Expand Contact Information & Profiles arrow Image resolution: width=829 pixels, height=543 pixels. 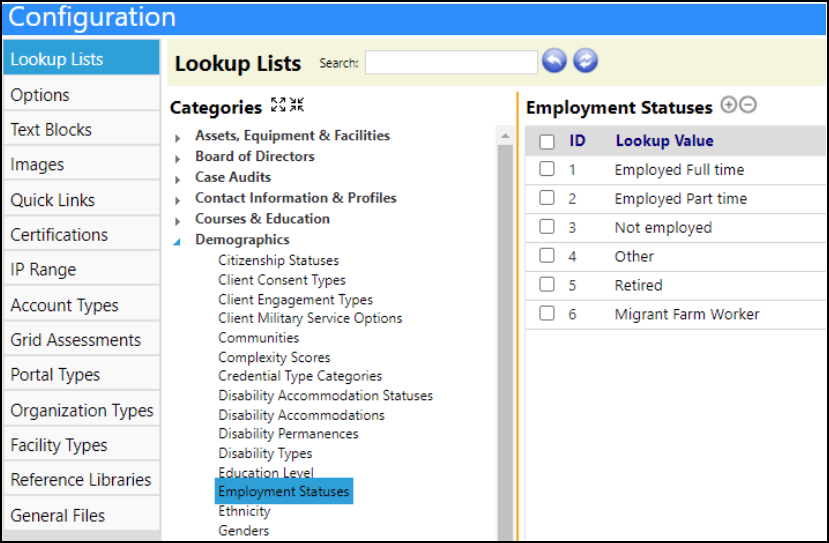(x=178, y=200)
